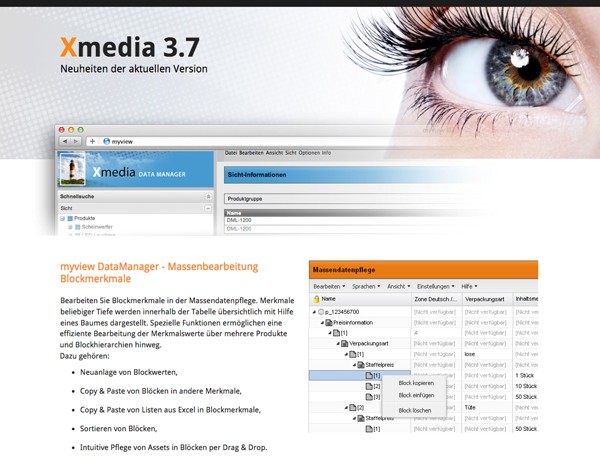Click the page icon of block [3]
The width and height of the screenshot is (600, 461).
(x=369, y=397)
